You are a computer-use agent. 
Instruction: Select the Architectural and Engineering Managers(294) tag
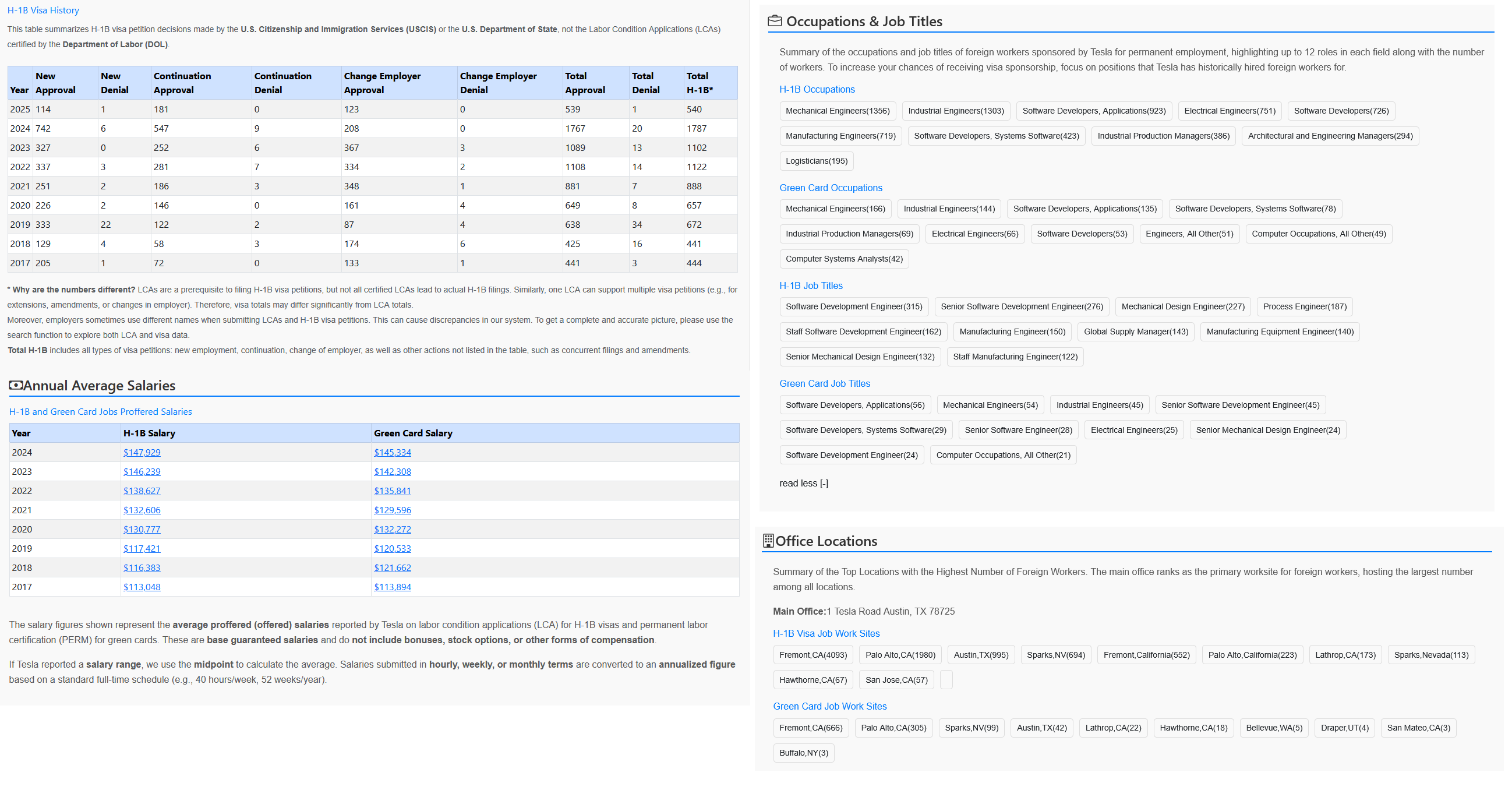(x=1330, y=136)
